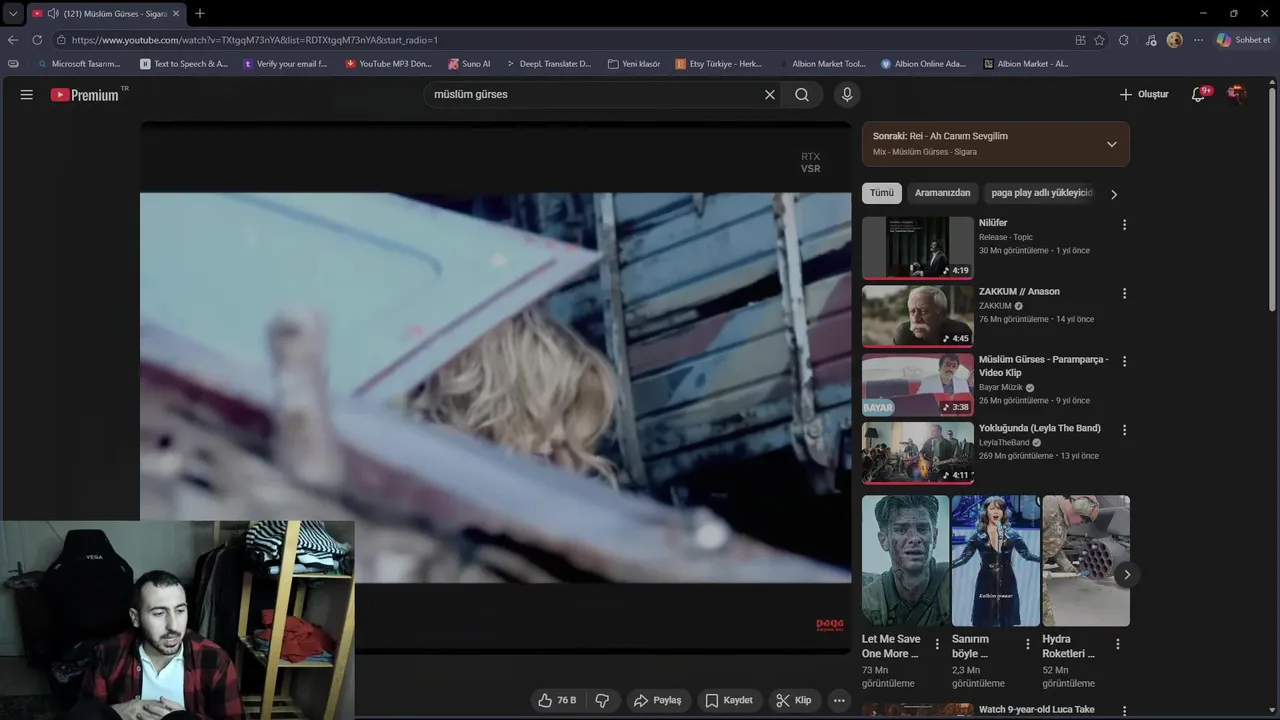Go back with browser back arrow
The image size is (1280, 720).
click(13, 40)
